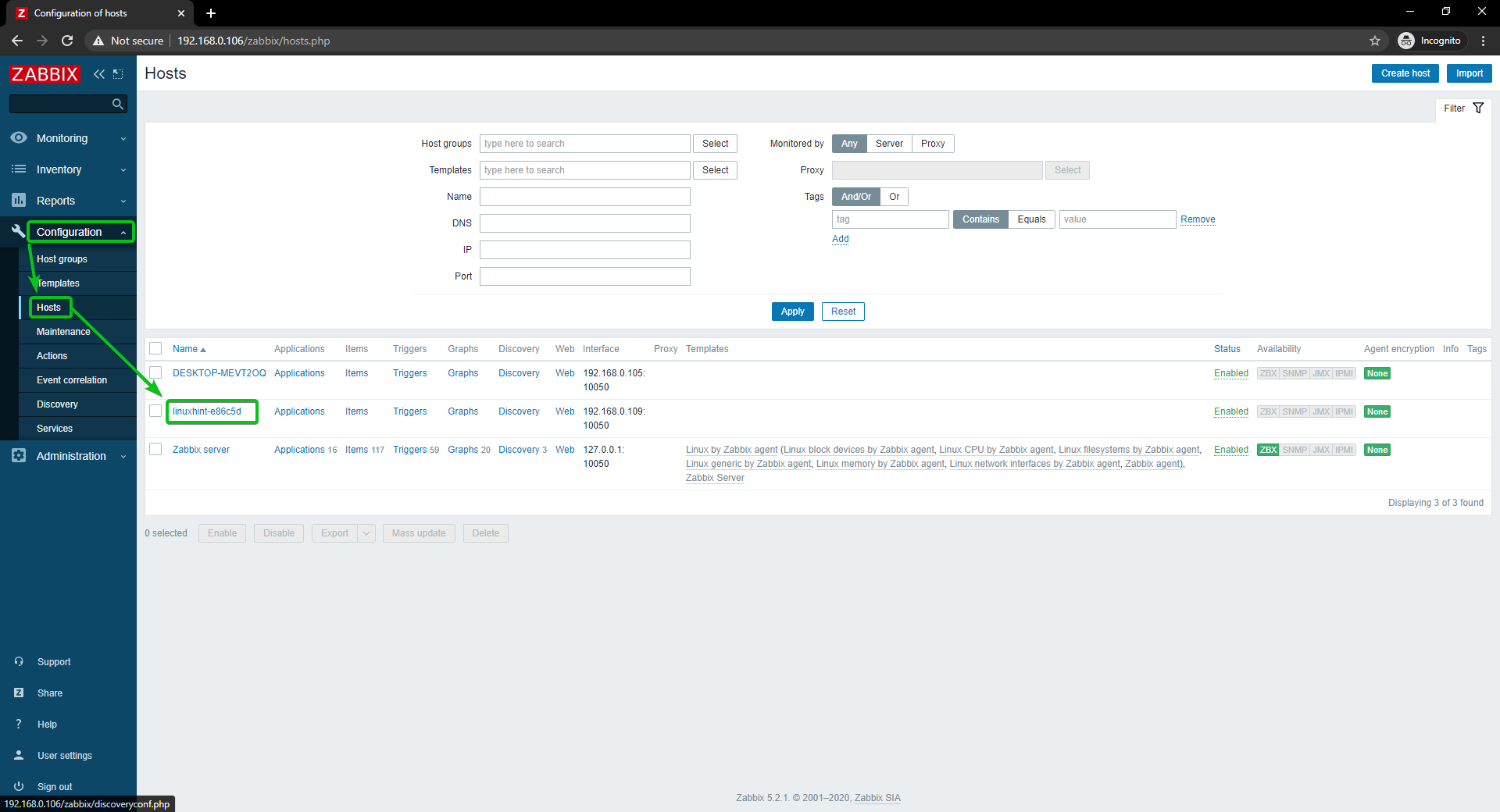Click the Zabbix logo
The width and height of the screenshot is (1500, 812).
[45, 74]
